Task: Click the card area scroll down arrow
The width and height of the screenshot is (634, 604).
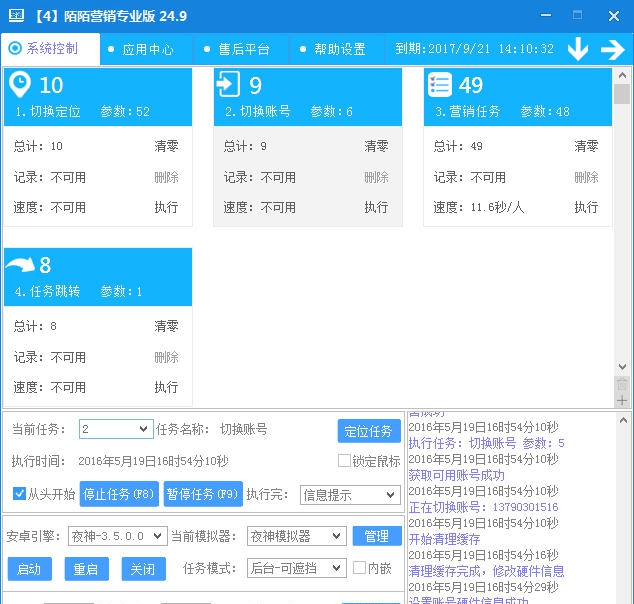Action: [x=622, y=367]
